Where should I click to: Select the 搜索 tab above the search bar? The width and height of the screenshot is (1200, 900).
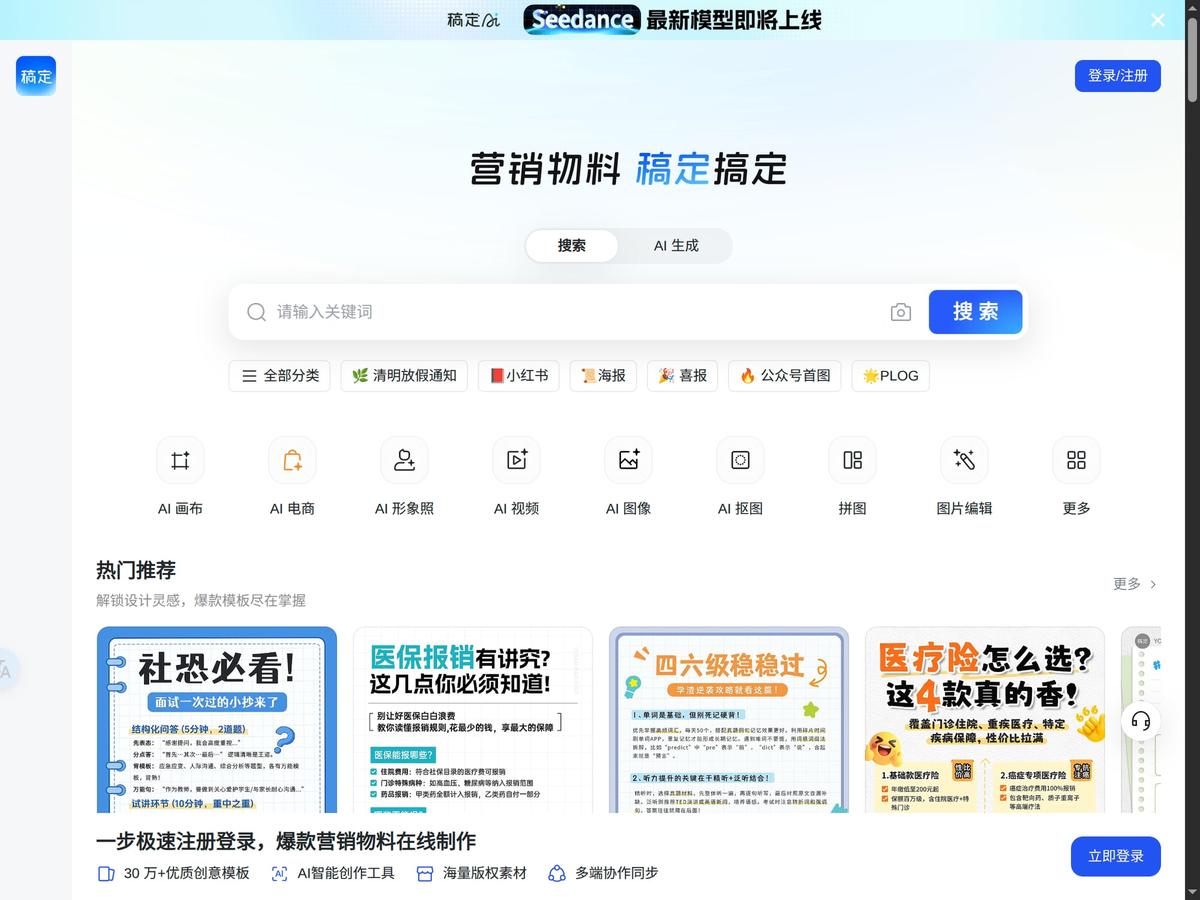pos(571,245)
